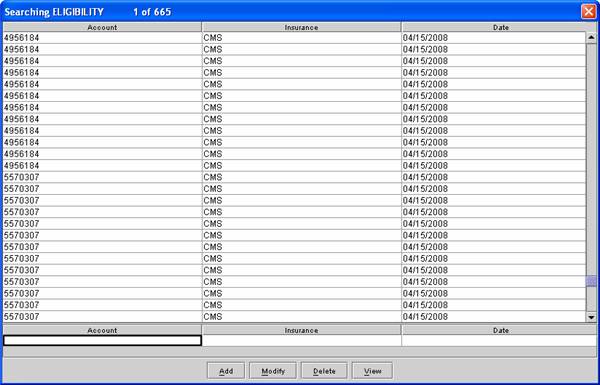Sort by the top Insurance column header

(302, 27)
